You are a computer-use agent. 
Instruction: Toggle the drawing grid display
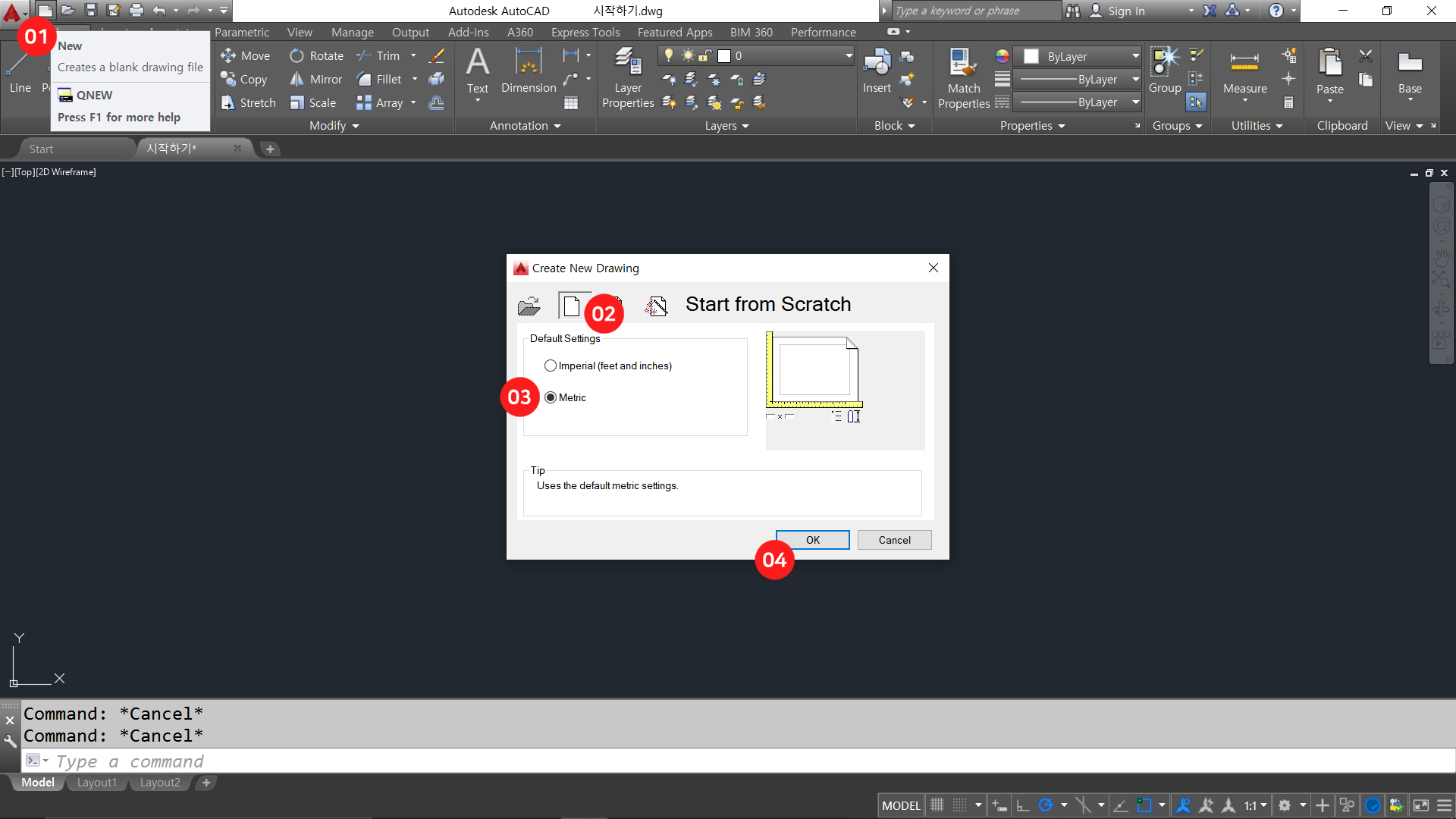[x=937, y=805]
